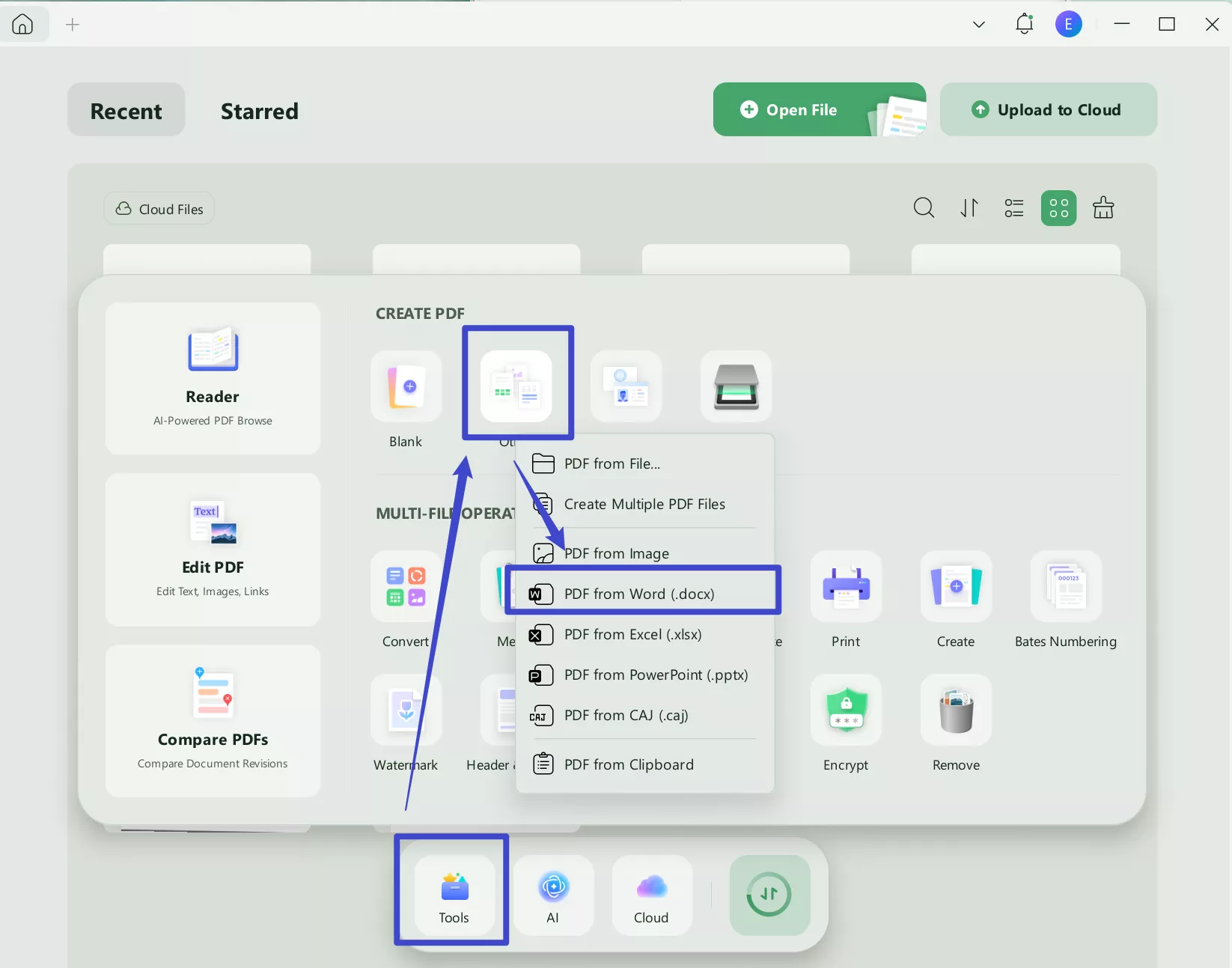The height and width of the screenshot is (968, 1232).
Task: Click the search icon in file panel
Action: click(924, 208)
